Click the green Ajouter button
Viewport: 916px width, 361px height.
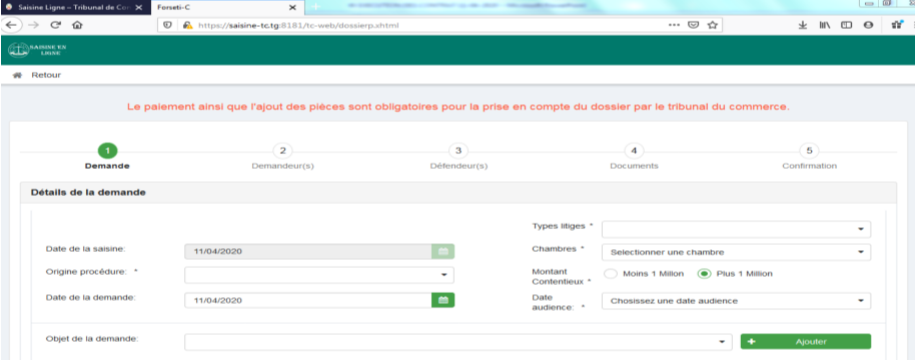806,342
